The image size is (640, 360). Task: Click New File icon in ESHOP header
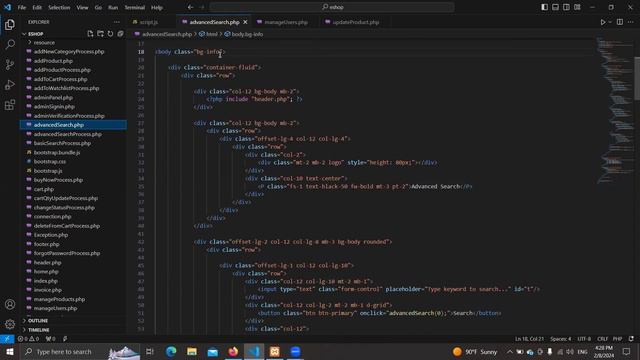(90, 34)
